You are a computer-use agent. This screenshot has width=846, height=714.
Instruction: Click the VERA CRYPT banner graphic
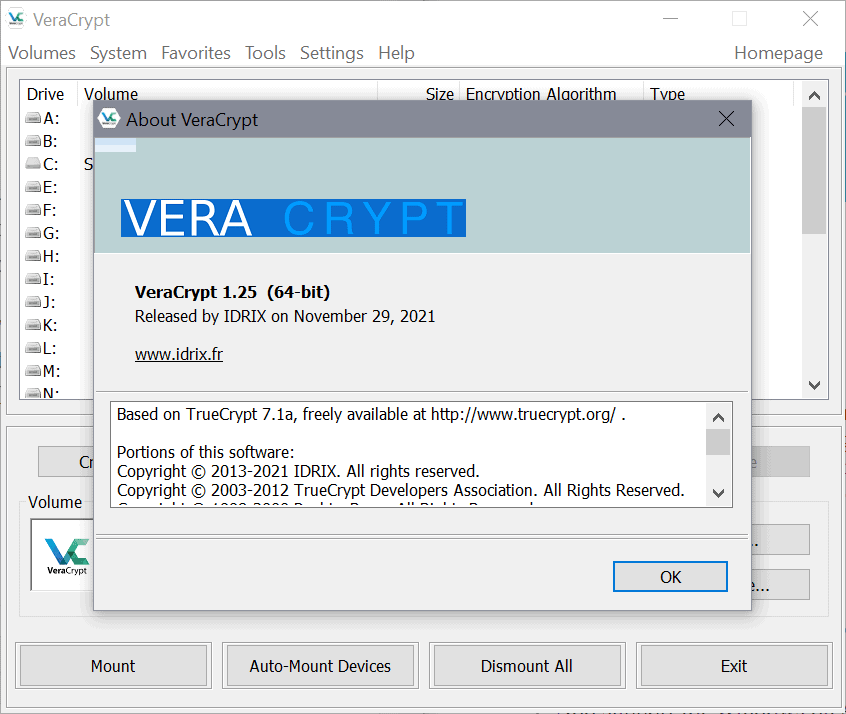(292, 217)
